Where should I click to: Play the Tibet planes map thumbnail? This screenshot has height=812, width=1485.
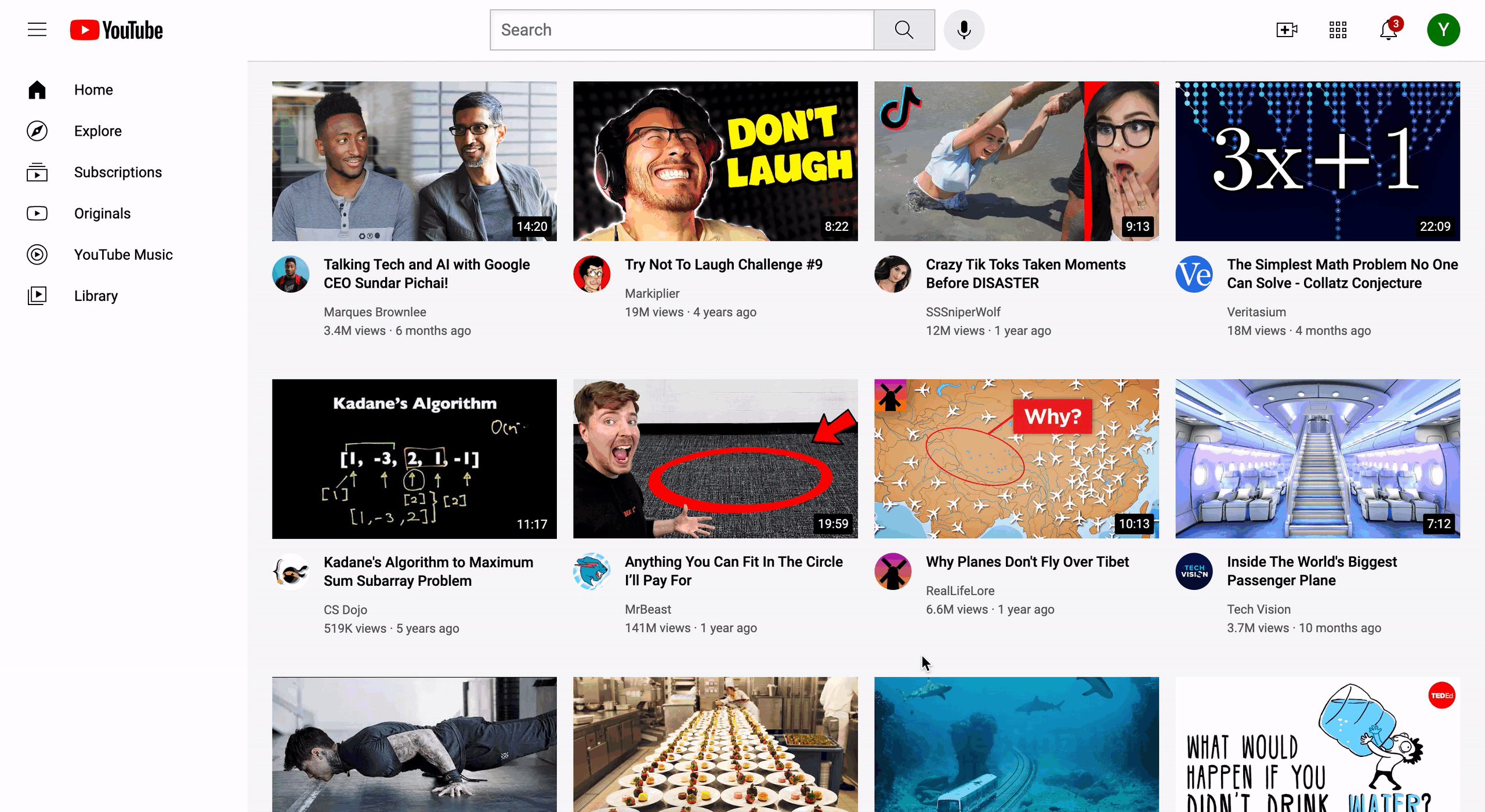click(x=1016, y=459)
